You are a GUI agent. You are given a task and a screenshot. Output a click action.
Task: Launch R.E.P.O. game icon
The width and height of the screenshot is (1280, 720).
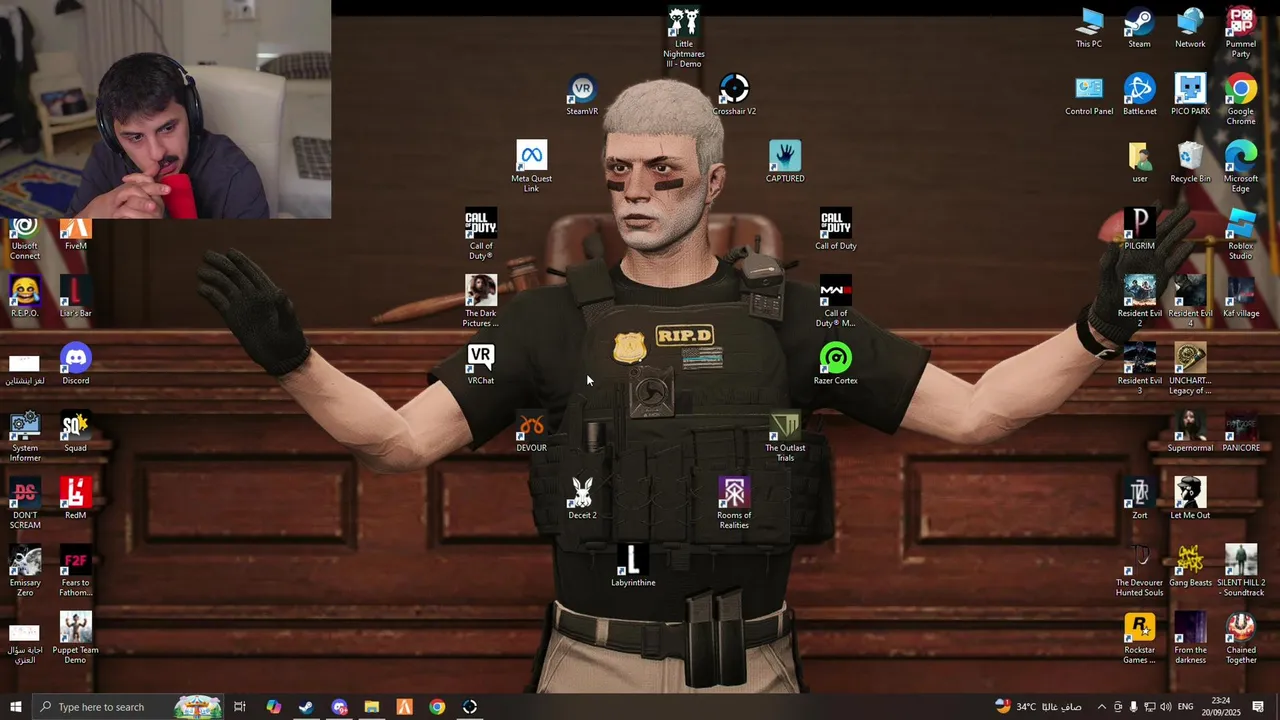[25, 296]
